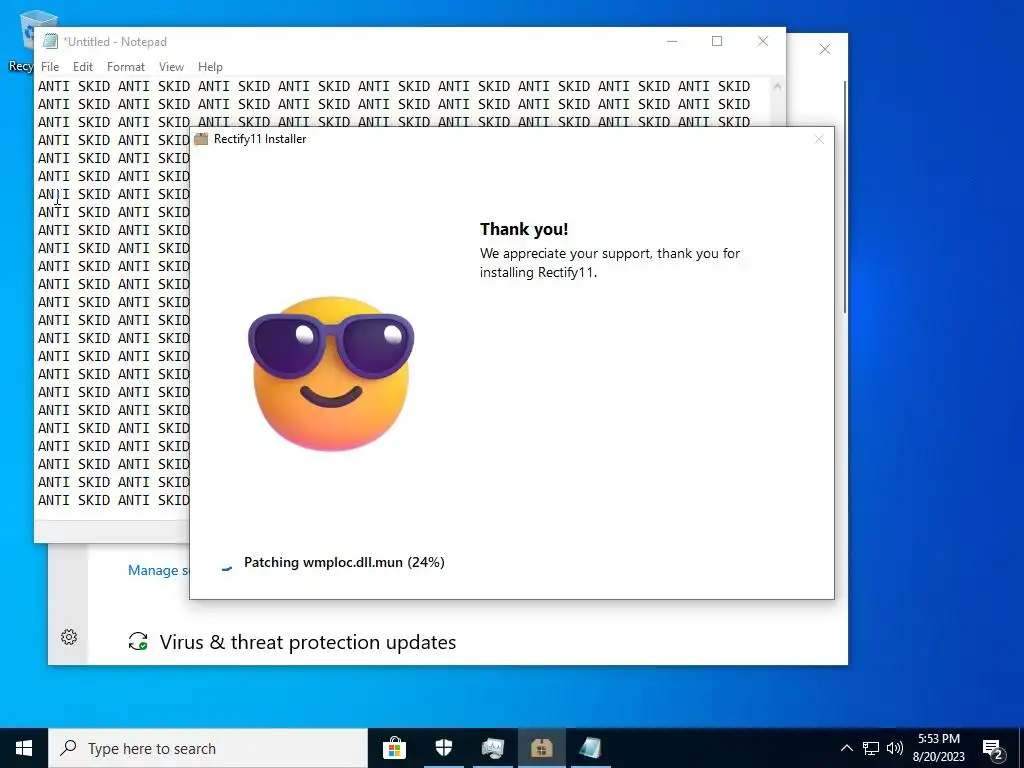Open the Windows Start menu
Viewport: 1024px width, 768px height.
[24, 748]
